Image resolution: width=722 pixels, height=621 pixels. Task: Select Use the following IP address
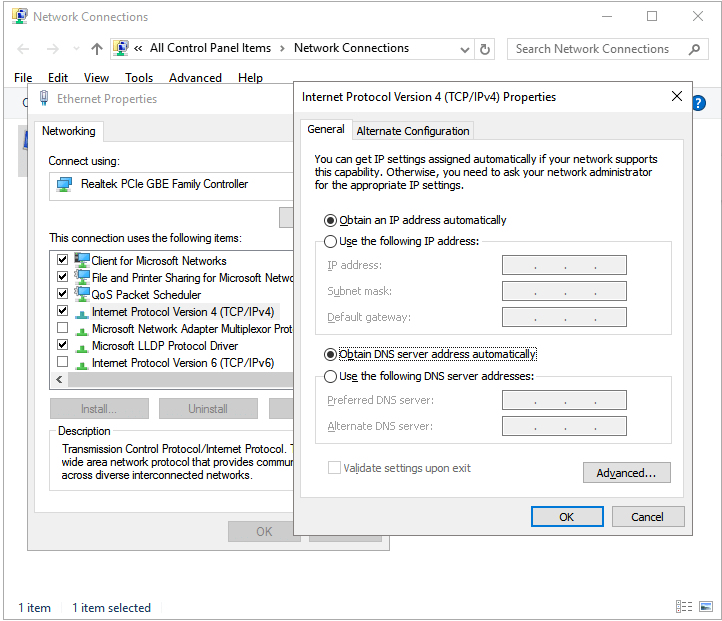coord(331,242)
